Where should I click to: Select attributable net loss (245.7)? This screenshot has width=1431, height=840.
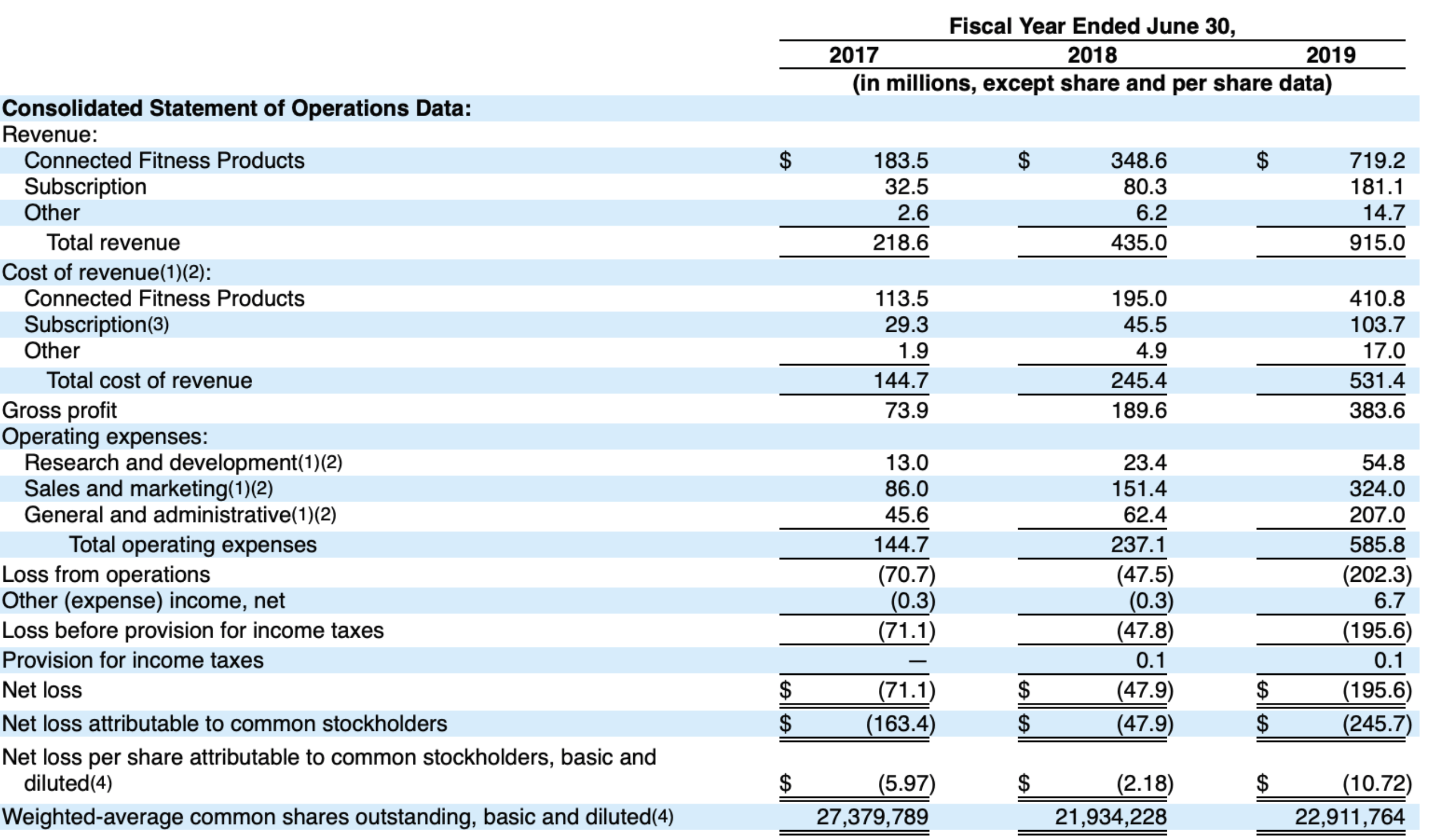click(1377, 724)
